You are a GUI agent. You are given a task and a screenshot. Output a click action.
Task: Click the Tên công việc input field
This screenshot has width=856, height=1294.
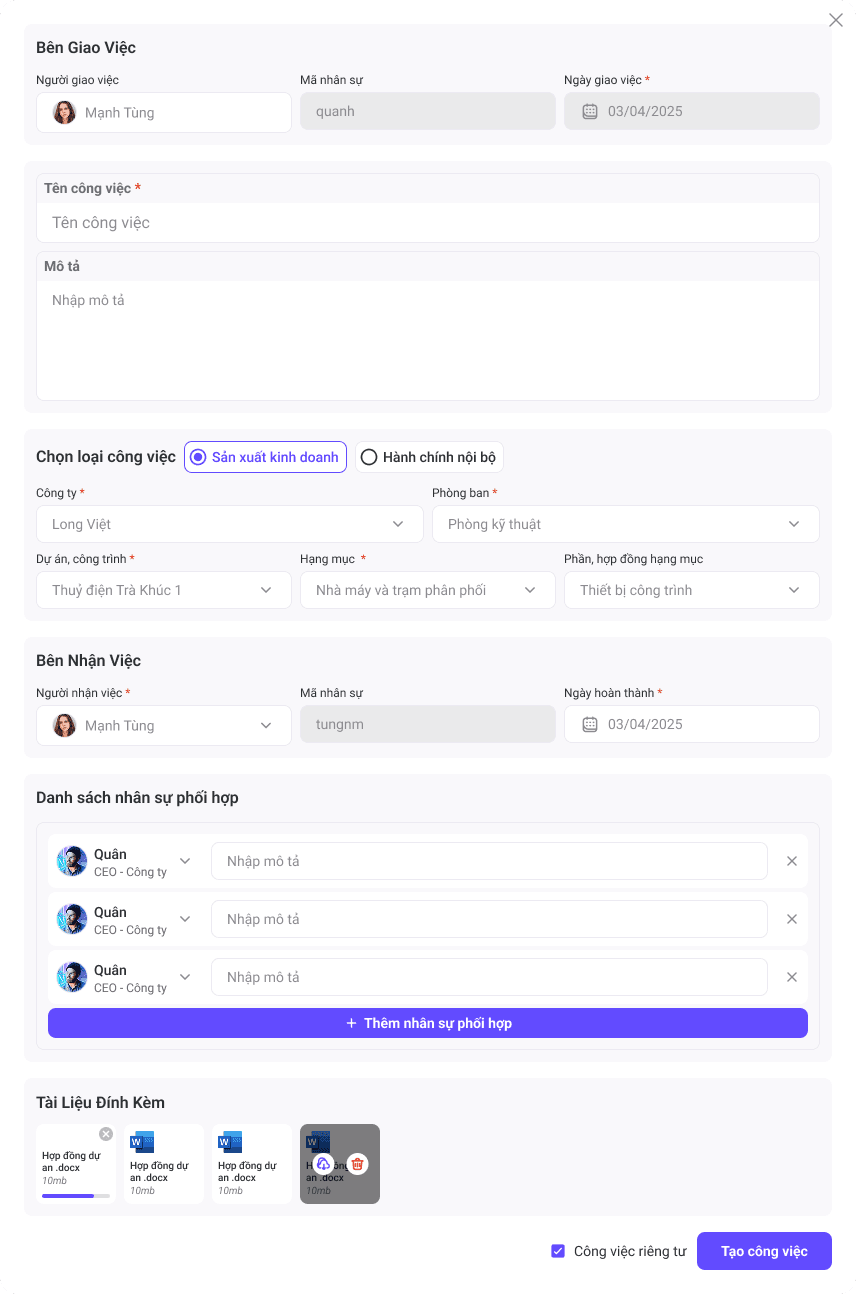click(x=428, y=223)
